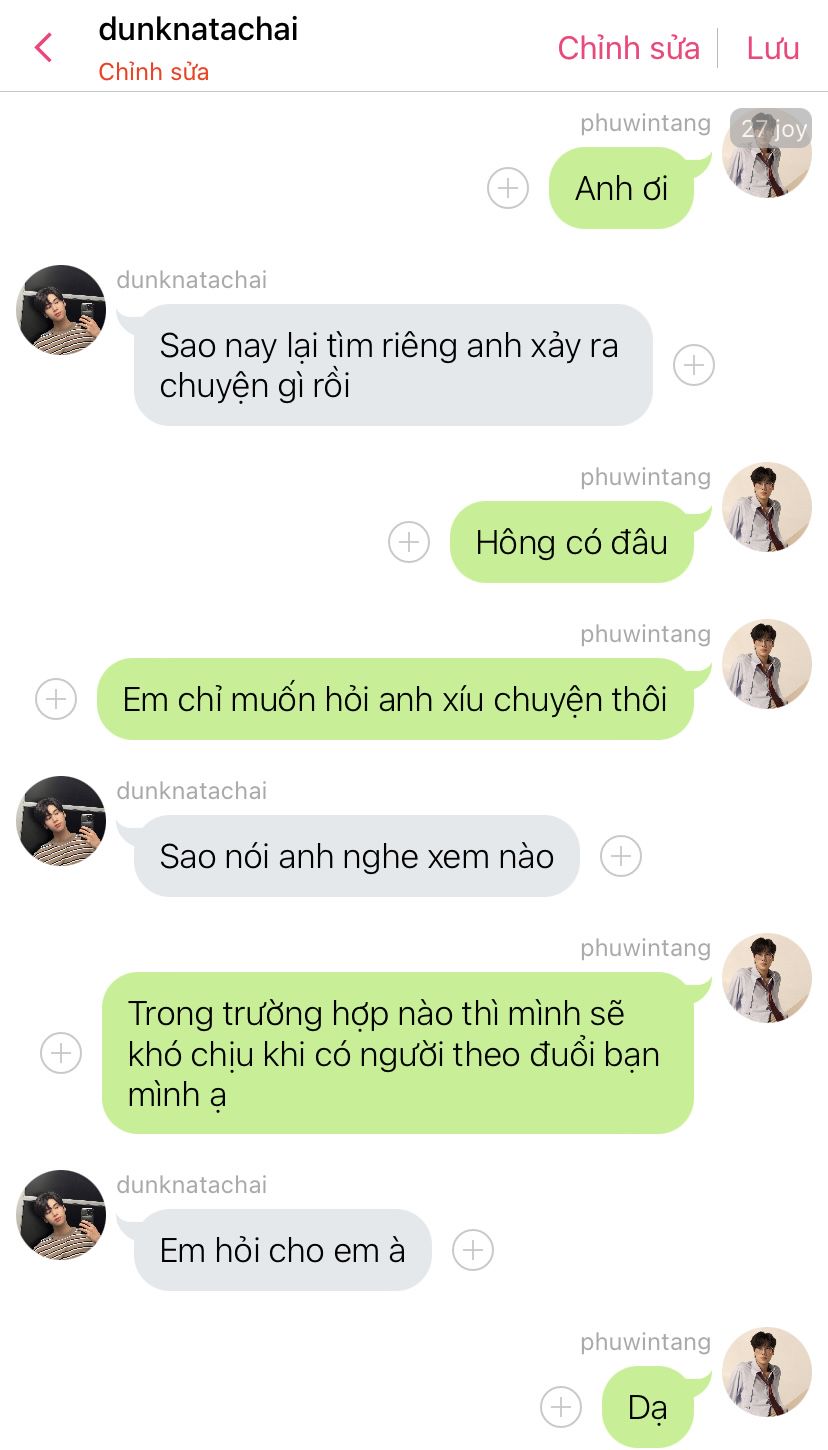The image size is (828, 1450).
Task: Click plus icon beside 'Em chỉ muốn hỏi anh' message
Action: 56,699
